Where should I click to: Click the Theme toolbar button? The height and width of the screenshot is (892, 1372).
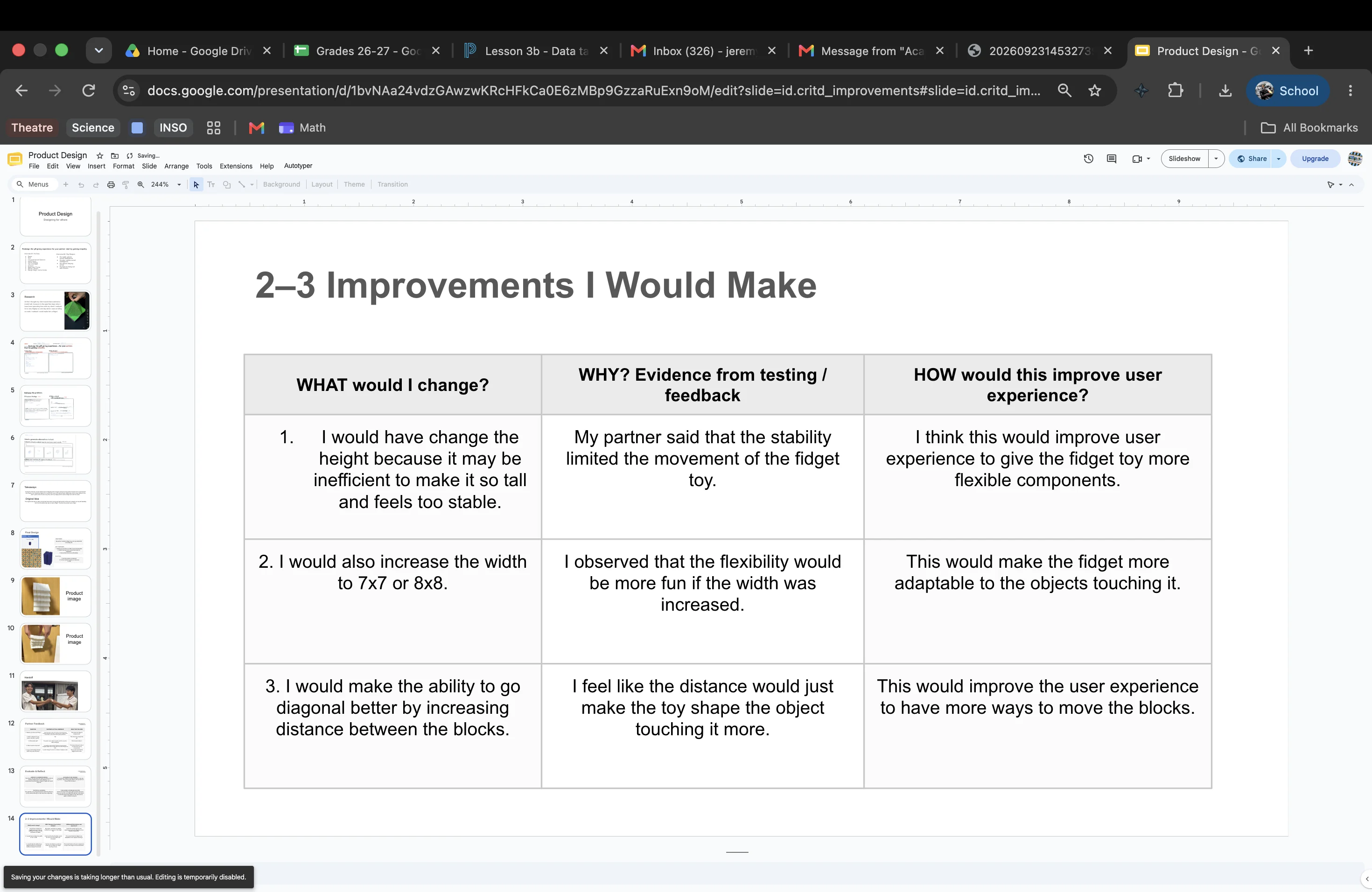(354, 184)
